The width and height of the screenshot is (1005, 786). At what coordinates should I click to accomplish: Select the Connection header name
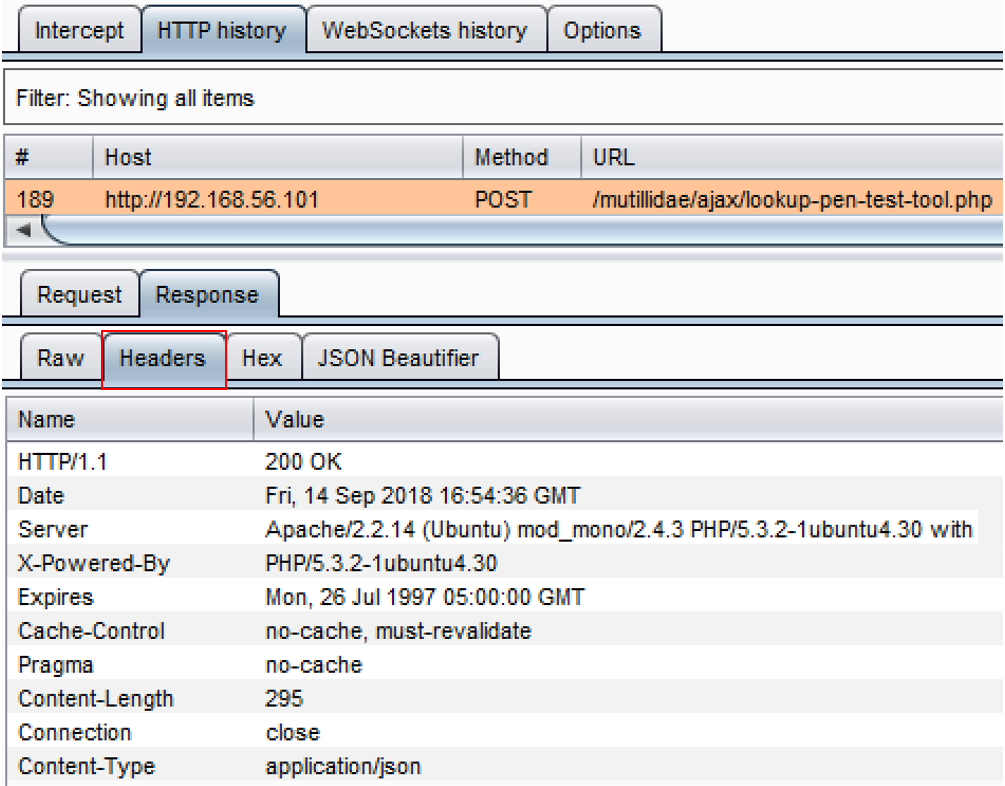coord(75,732)
